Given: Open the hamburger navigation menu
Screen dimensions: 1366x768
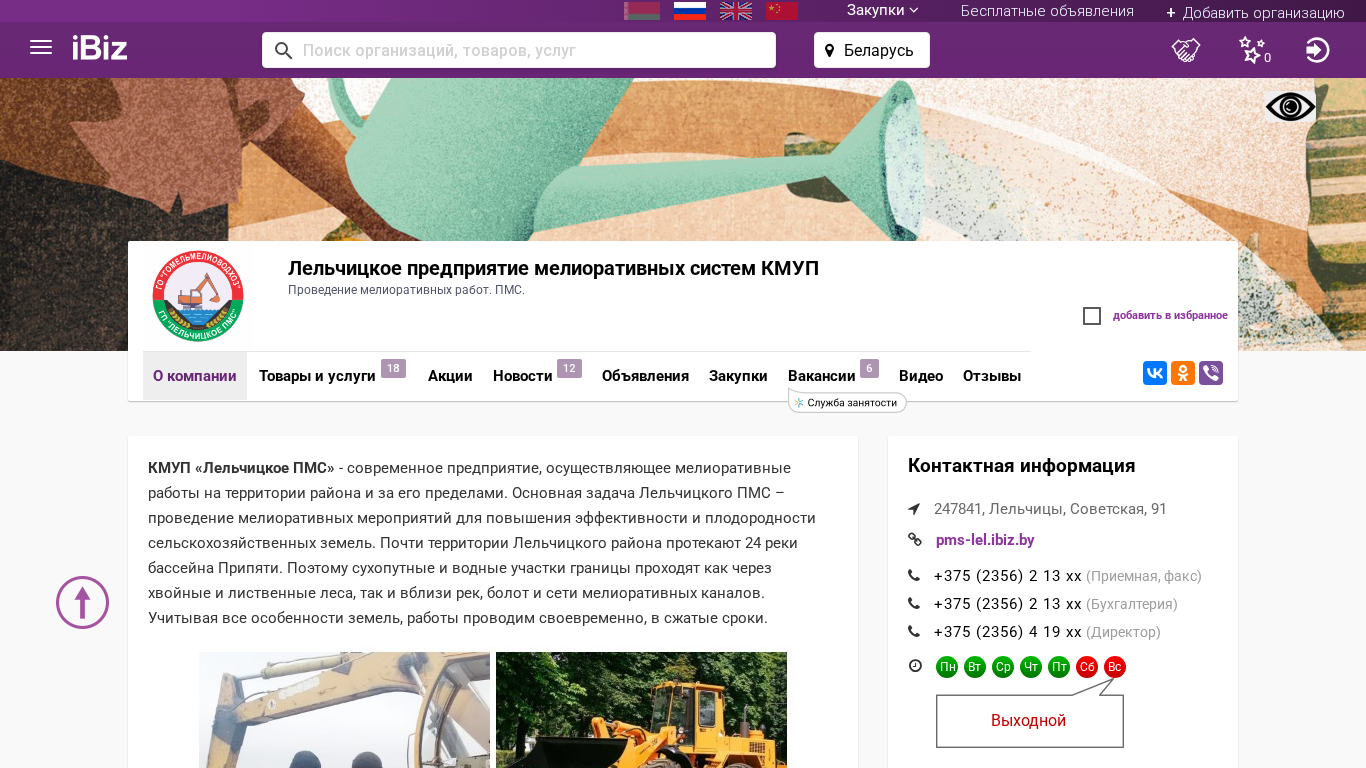Looking at the screenshot, I should pyautogui.click(x=41, y=48).
